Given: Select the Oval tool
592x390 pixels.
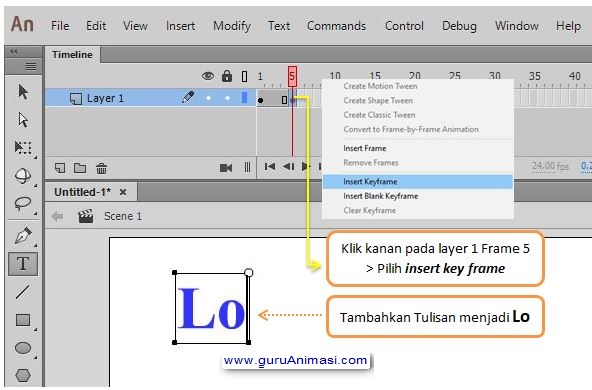Looking at the screenshot, I should click(x=23, y=348).
